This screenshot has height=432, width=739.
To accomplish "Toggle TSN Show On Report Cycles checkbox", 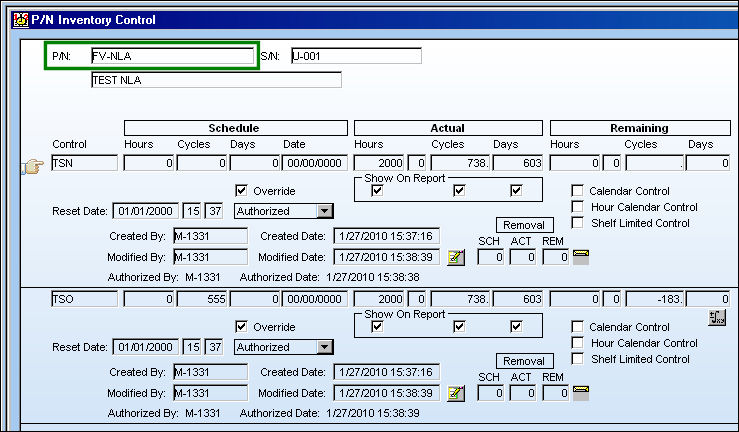I will 459,190.
